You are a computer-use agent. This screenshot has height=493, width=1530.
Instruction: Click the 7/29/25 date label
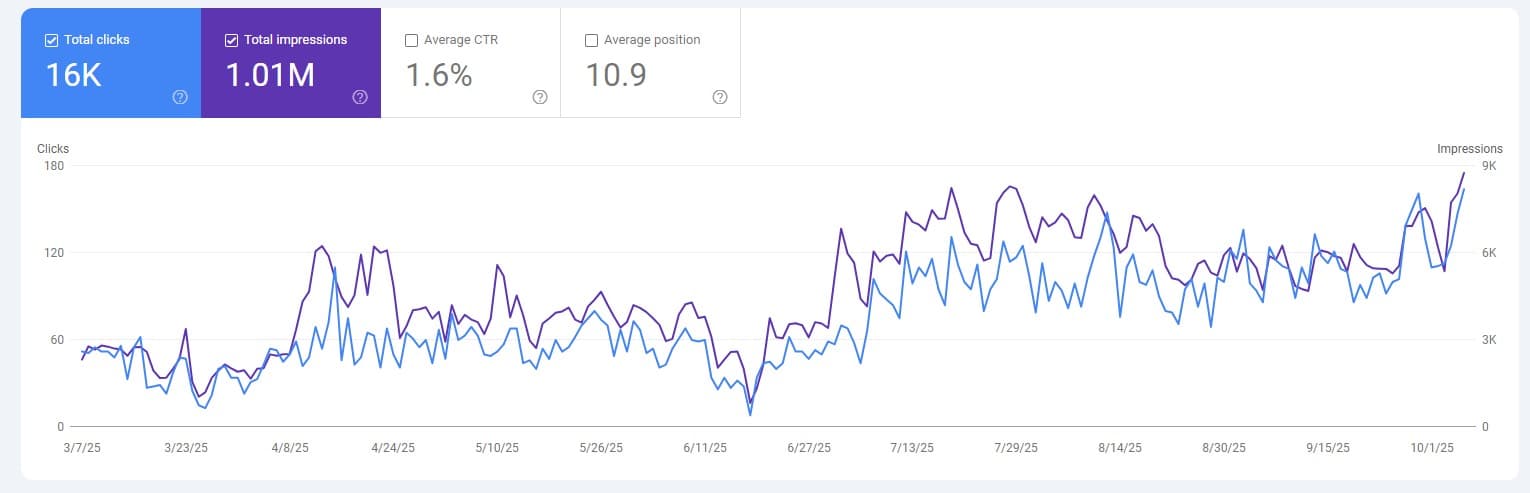coord(1018,448)
